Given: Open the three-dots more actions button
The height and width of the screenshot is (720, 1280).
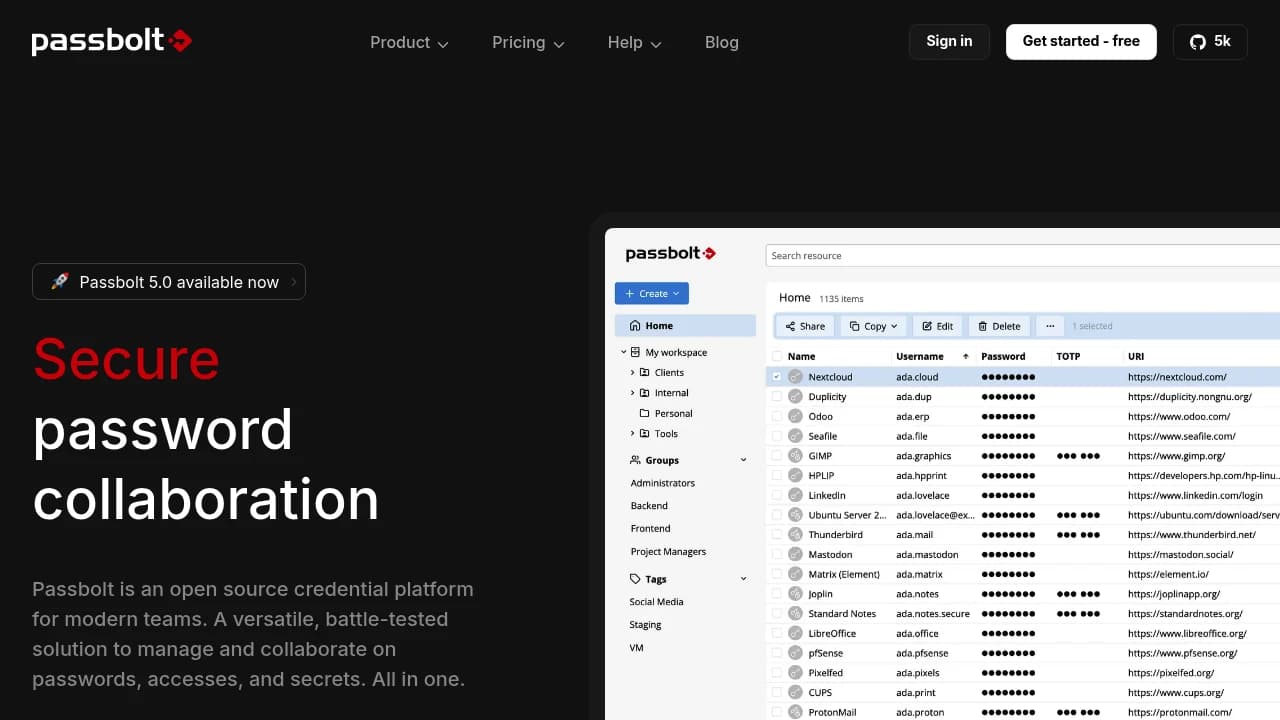Looking at the screenshot, I should [1050, 326].
